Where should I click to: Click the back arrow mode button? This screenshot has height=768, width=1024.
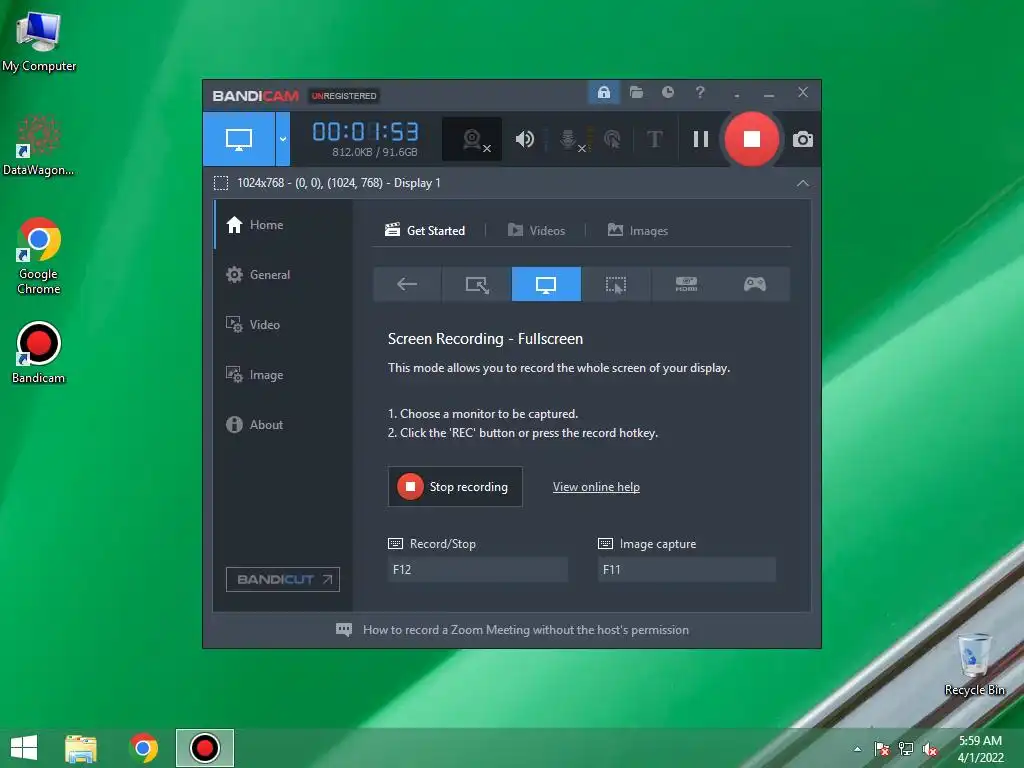click(407, 284)
